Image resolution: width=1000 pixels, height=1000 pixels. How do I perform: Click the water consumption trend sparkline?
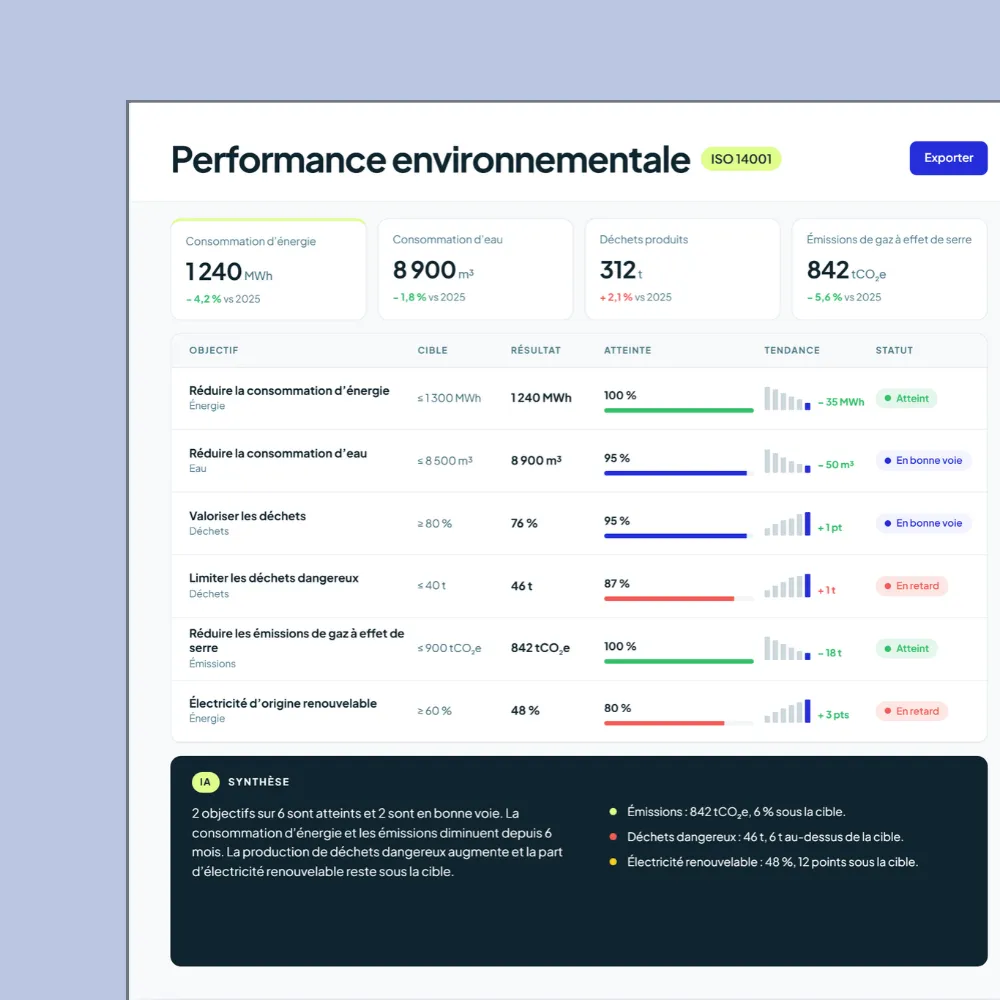pyautogui.click(x=788, y=461)
